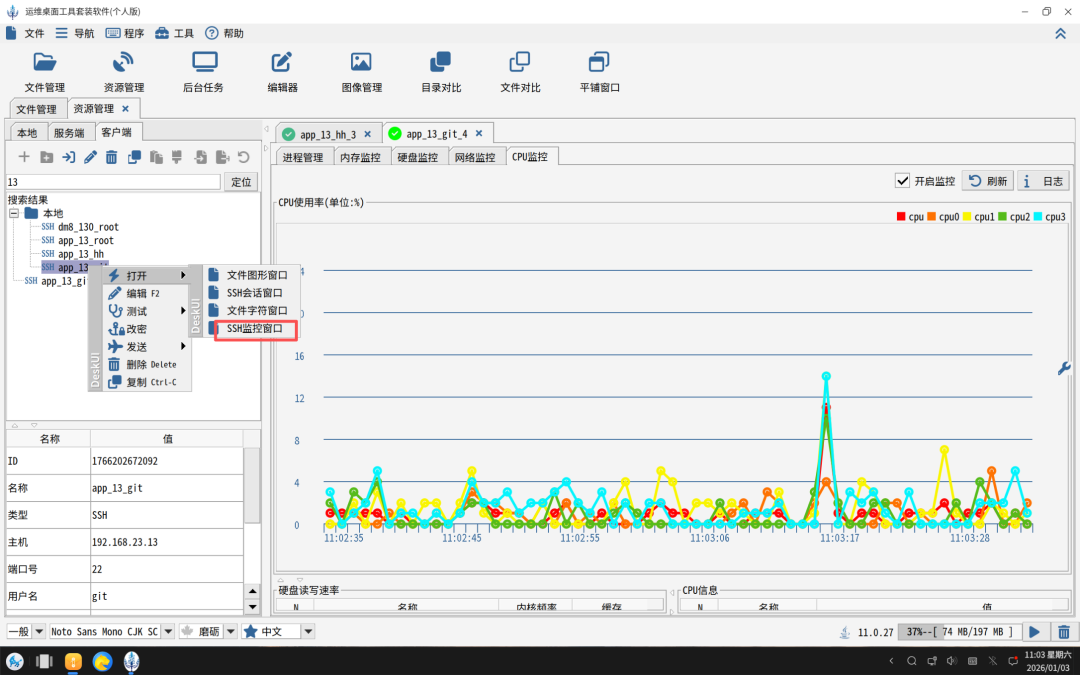Image resolution: width=1080 pixels, height=675 pixels.
Task: Click the 定位 locate button
Action: click(x=241, y=182)
